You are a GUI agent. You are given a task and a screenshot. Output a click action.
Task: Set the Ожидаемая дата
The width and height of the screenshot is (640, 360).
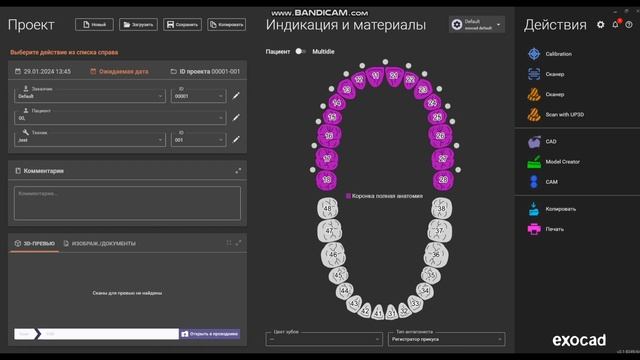pos(119,71)
